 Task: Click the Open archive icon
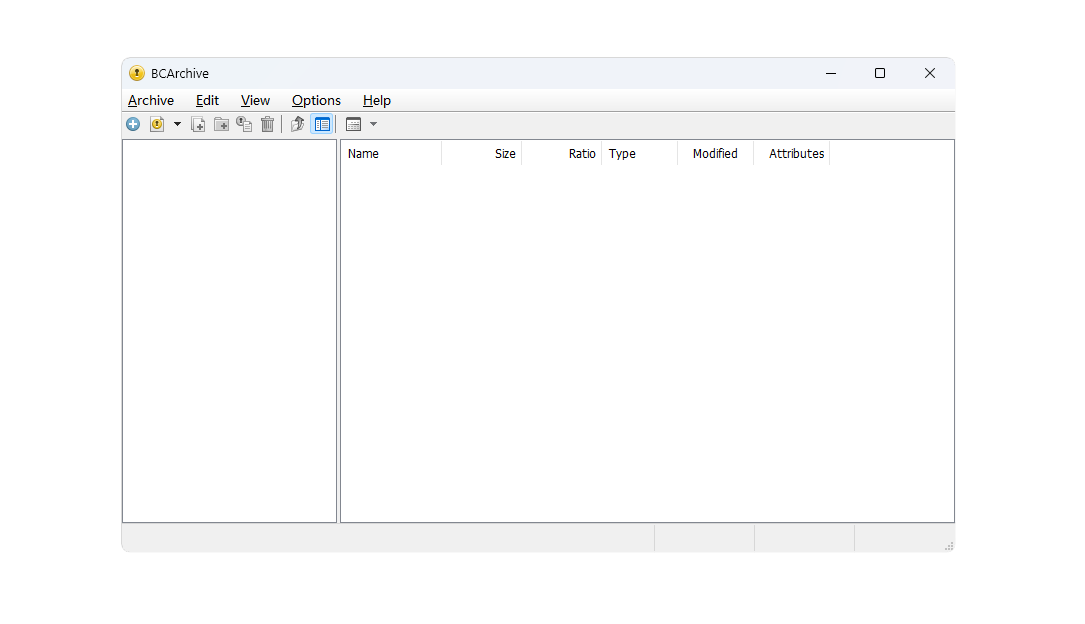click(157, 124)
